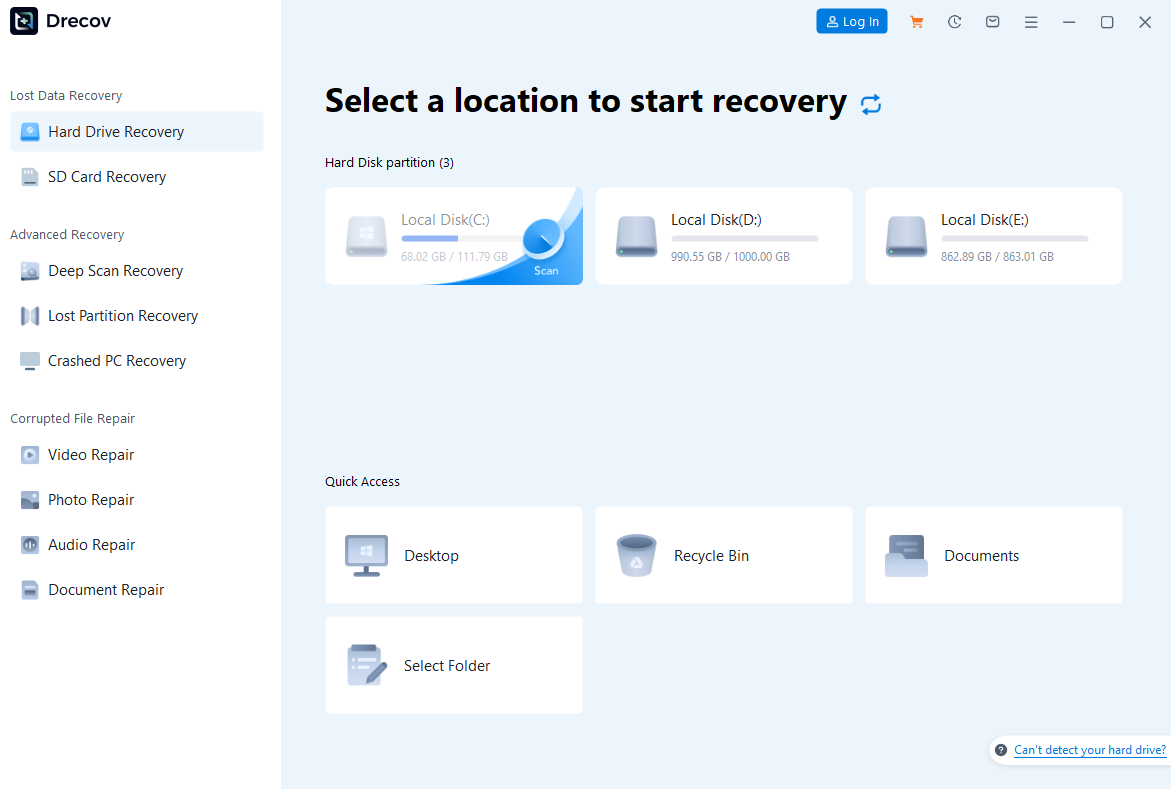Open the feedback message icon
This screenshot has height=789, width=1171.
tap(992, 21)
